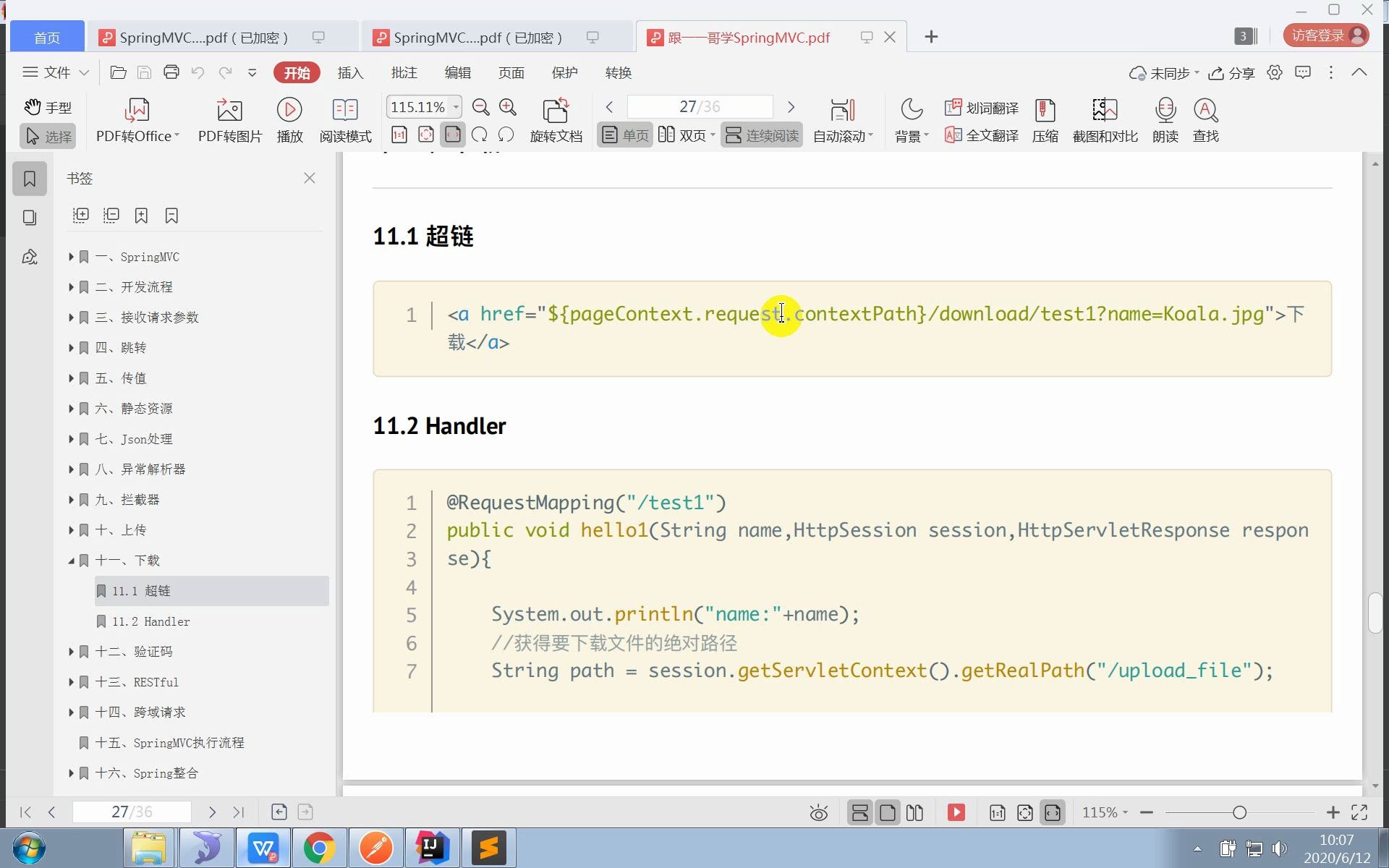The width and height of the screenshot is (1389, 868).
Task: Zoom in with plus magnifier icon
Action: coord(508,107)
